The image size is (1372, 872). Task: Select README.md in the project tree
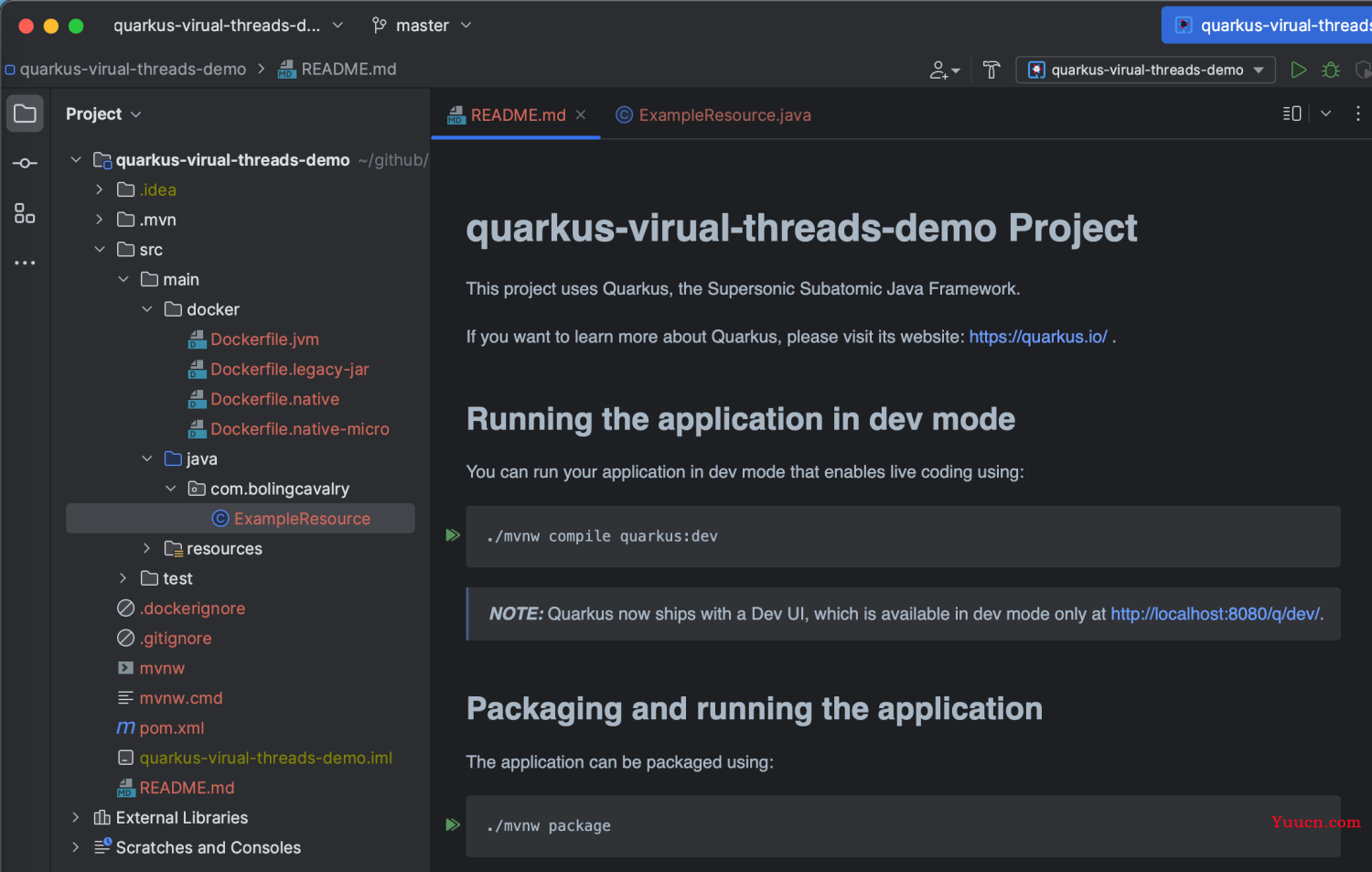[176, 788]
